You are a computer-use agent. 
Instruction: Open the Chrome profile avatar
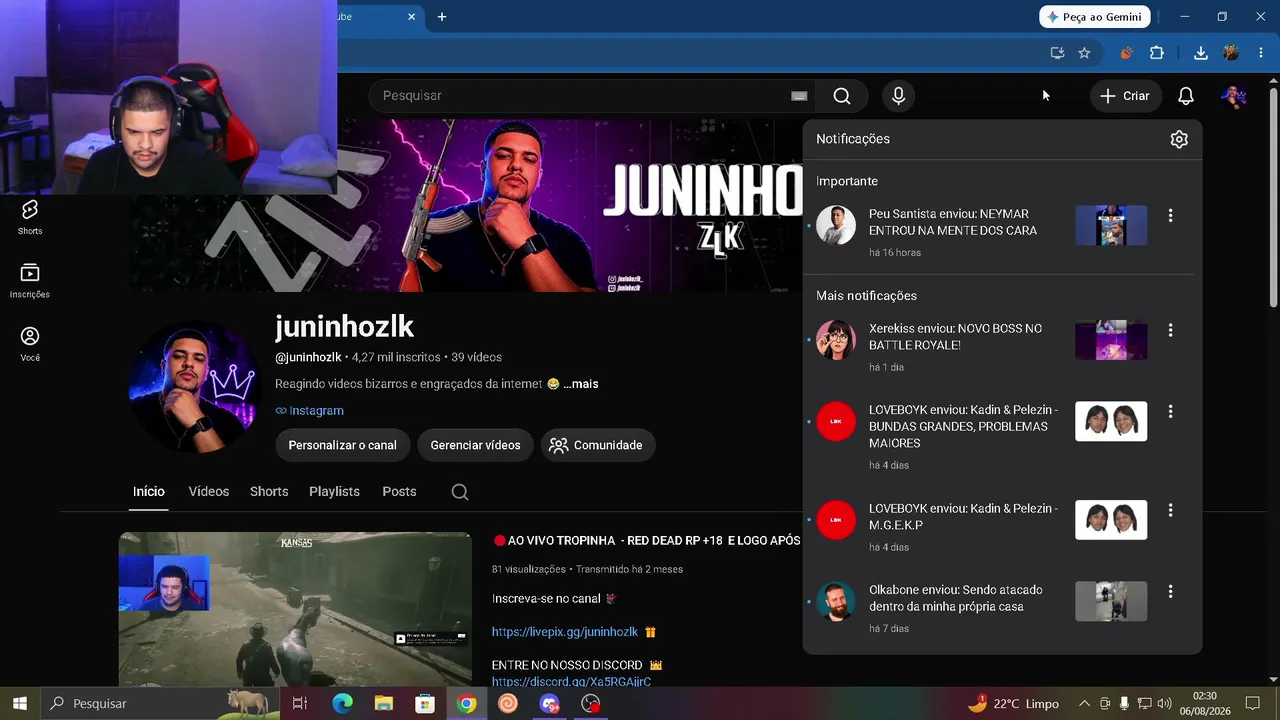(x=1231, y=53)
